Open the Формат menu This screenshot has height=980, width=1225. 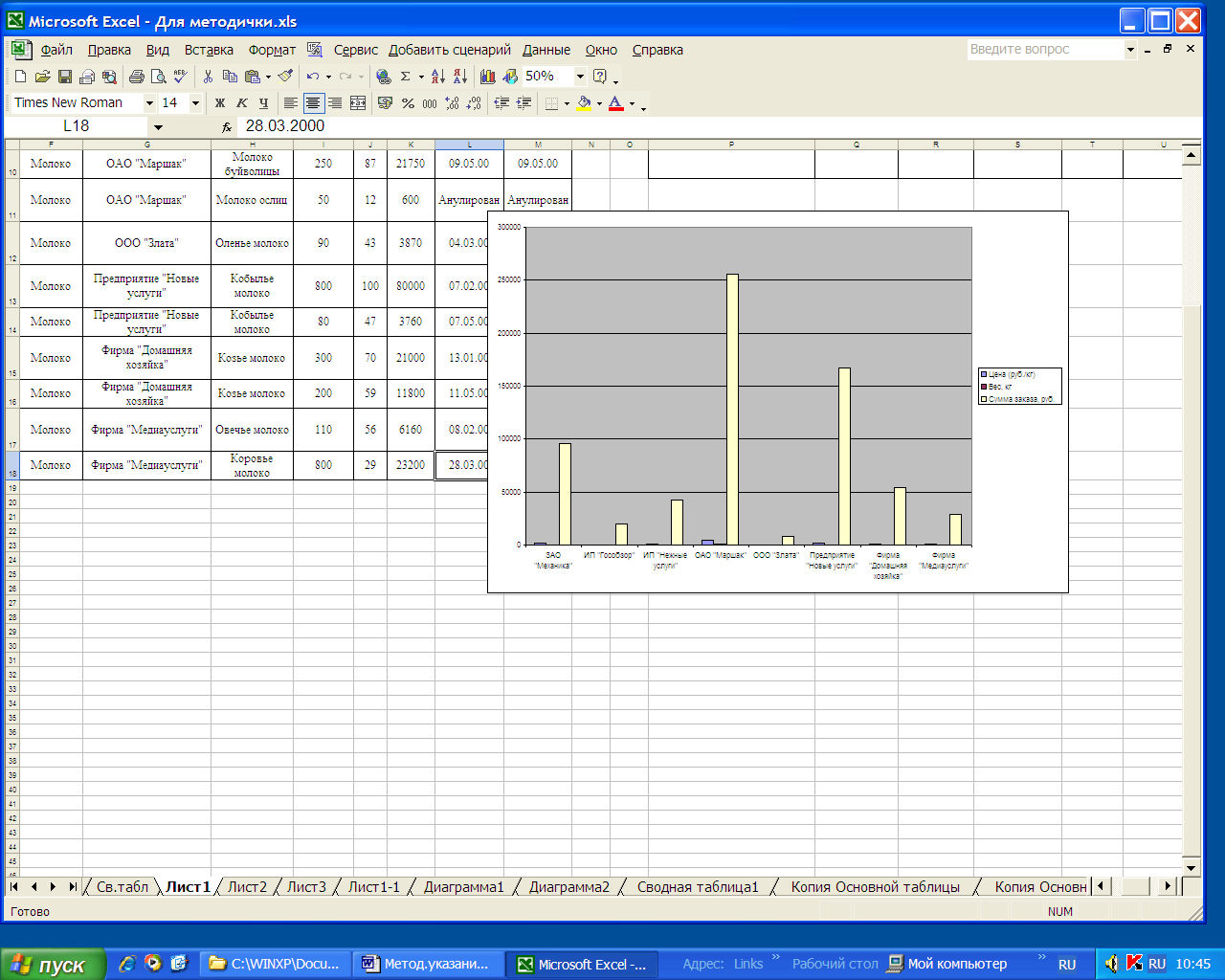(272, 50)
